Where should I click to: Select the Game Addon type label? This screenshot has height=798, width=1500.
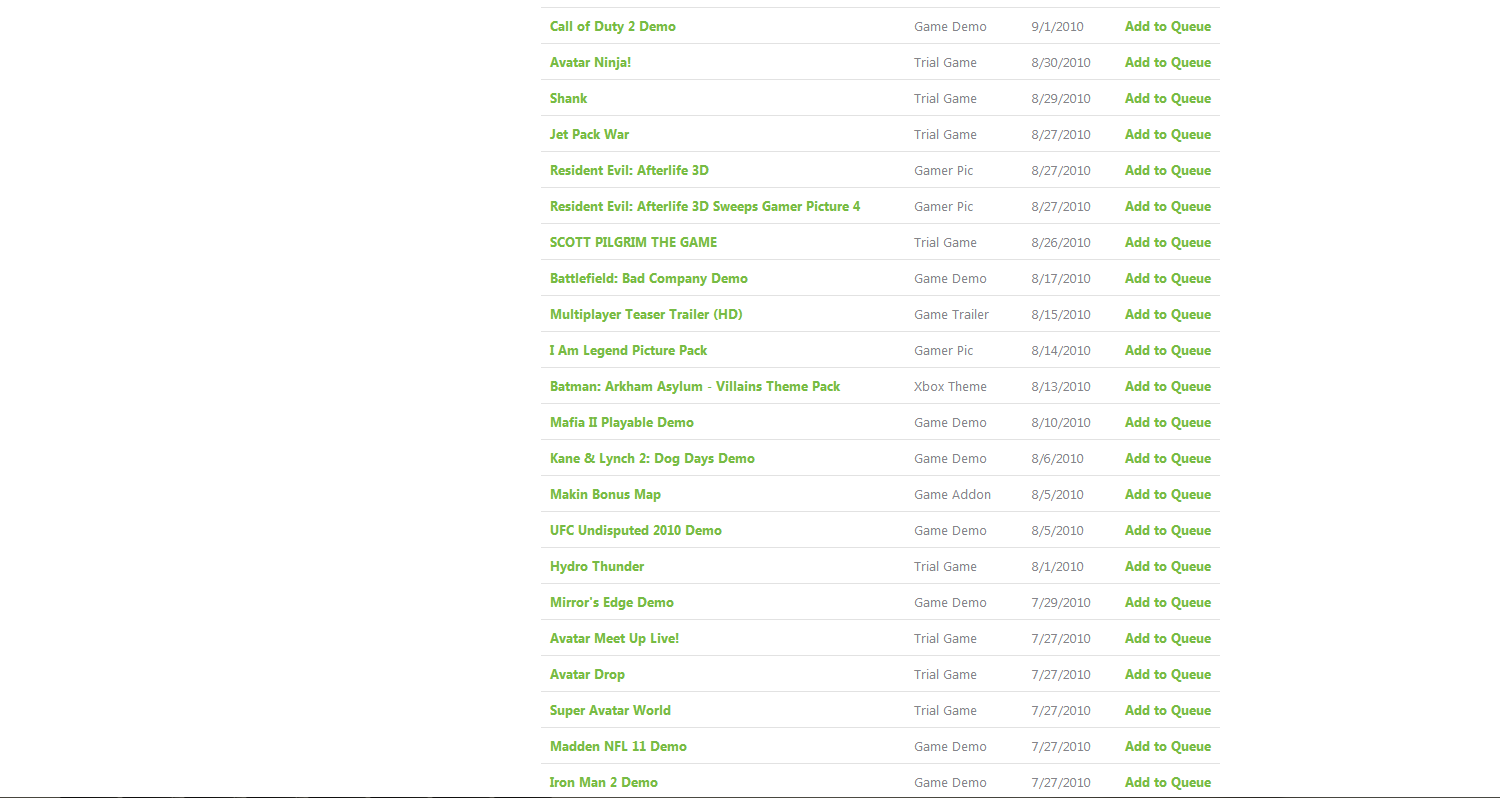click(x=952, y=495)
